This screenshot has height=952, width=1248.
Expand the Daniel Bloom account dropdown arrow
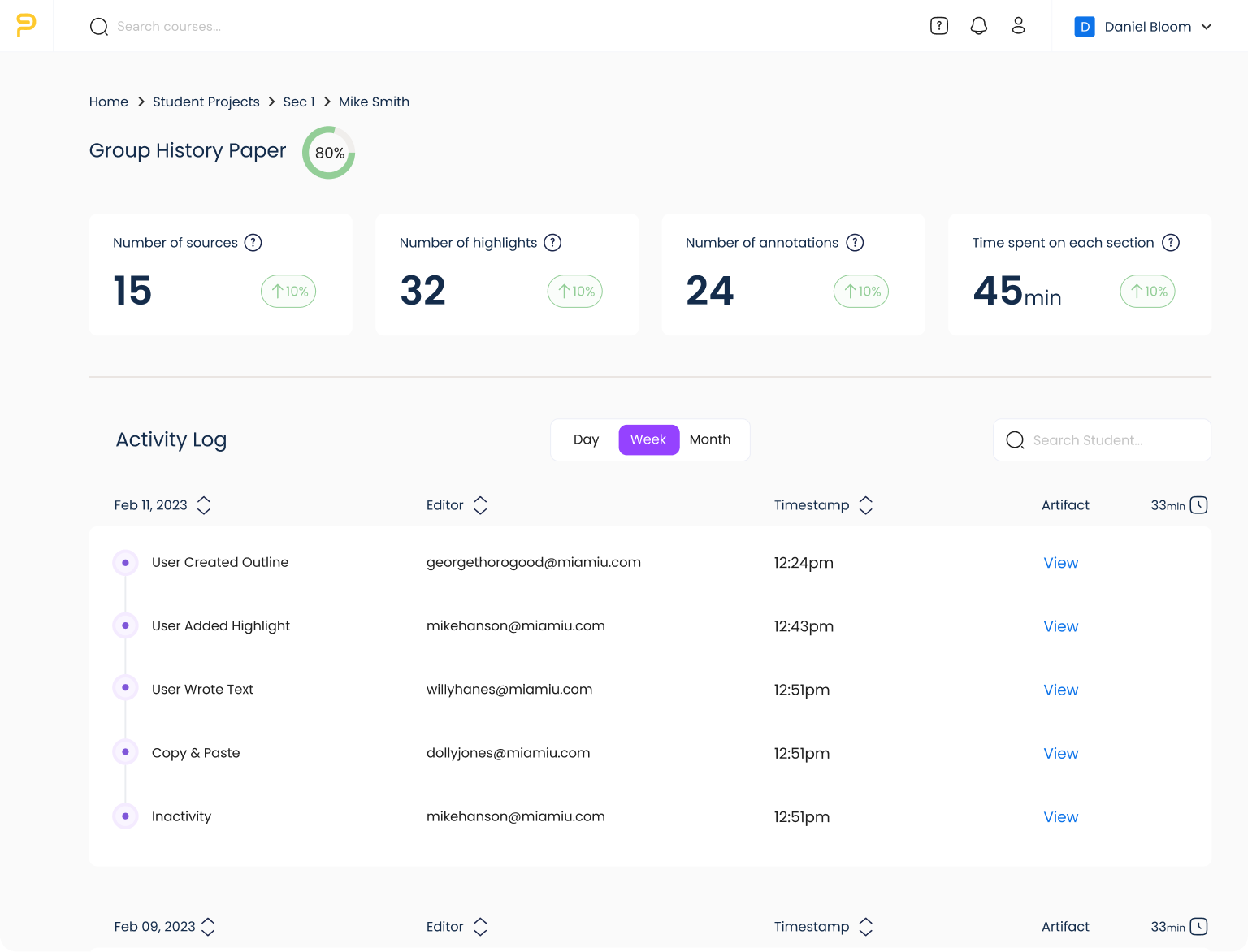(1207, 27)
